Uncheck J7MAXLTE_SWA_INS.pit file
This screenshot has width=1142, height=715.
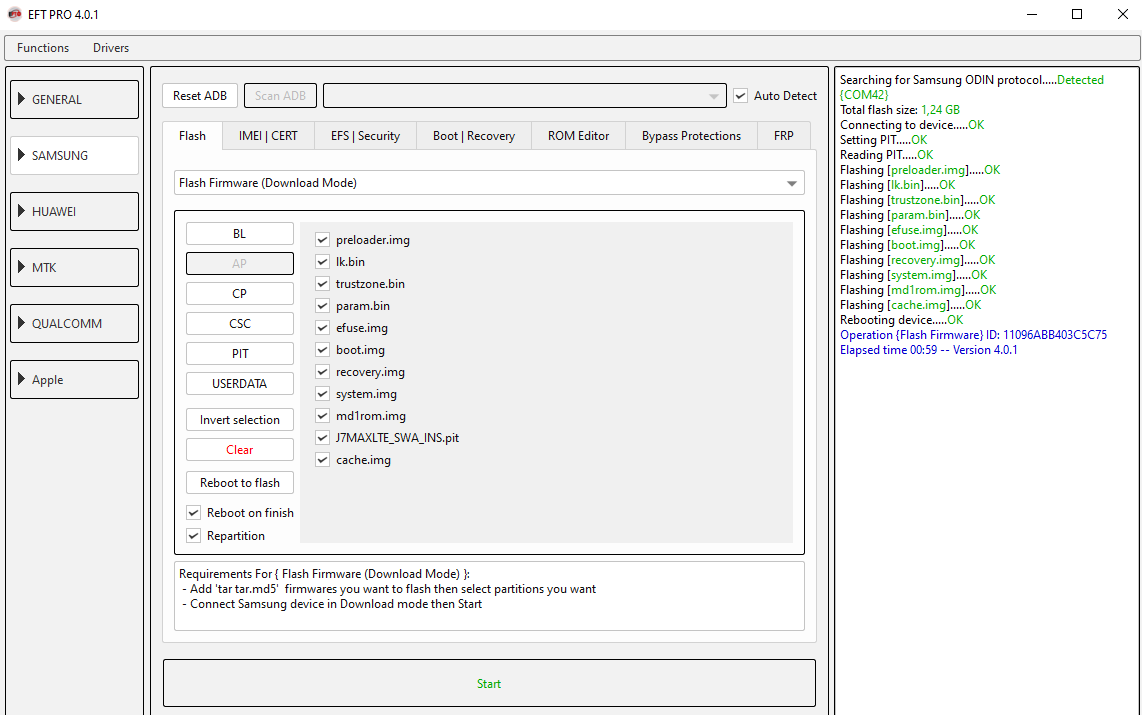click(x=322, y=438)
